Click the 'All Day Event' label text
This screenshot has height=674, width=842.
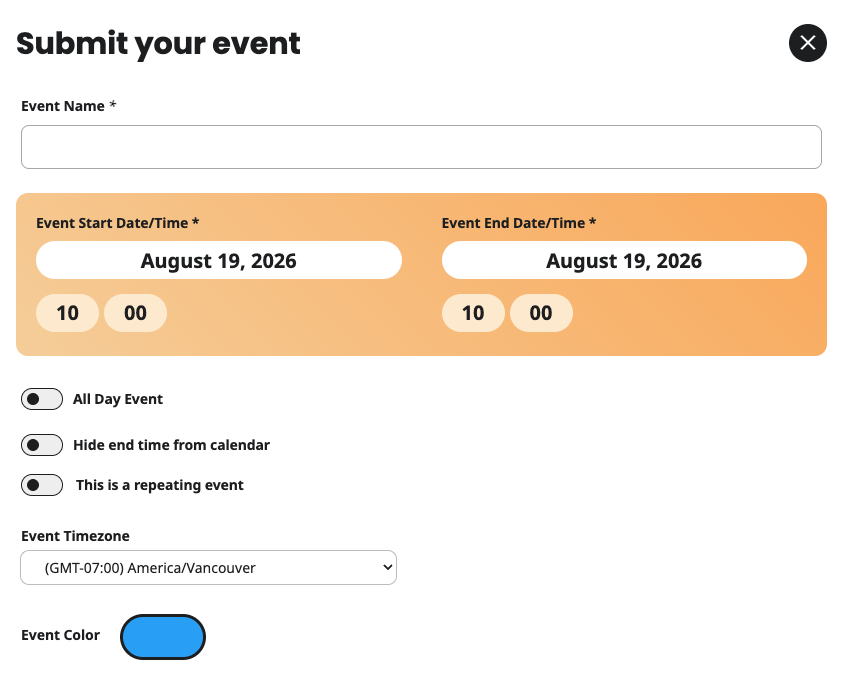point(118,399)
